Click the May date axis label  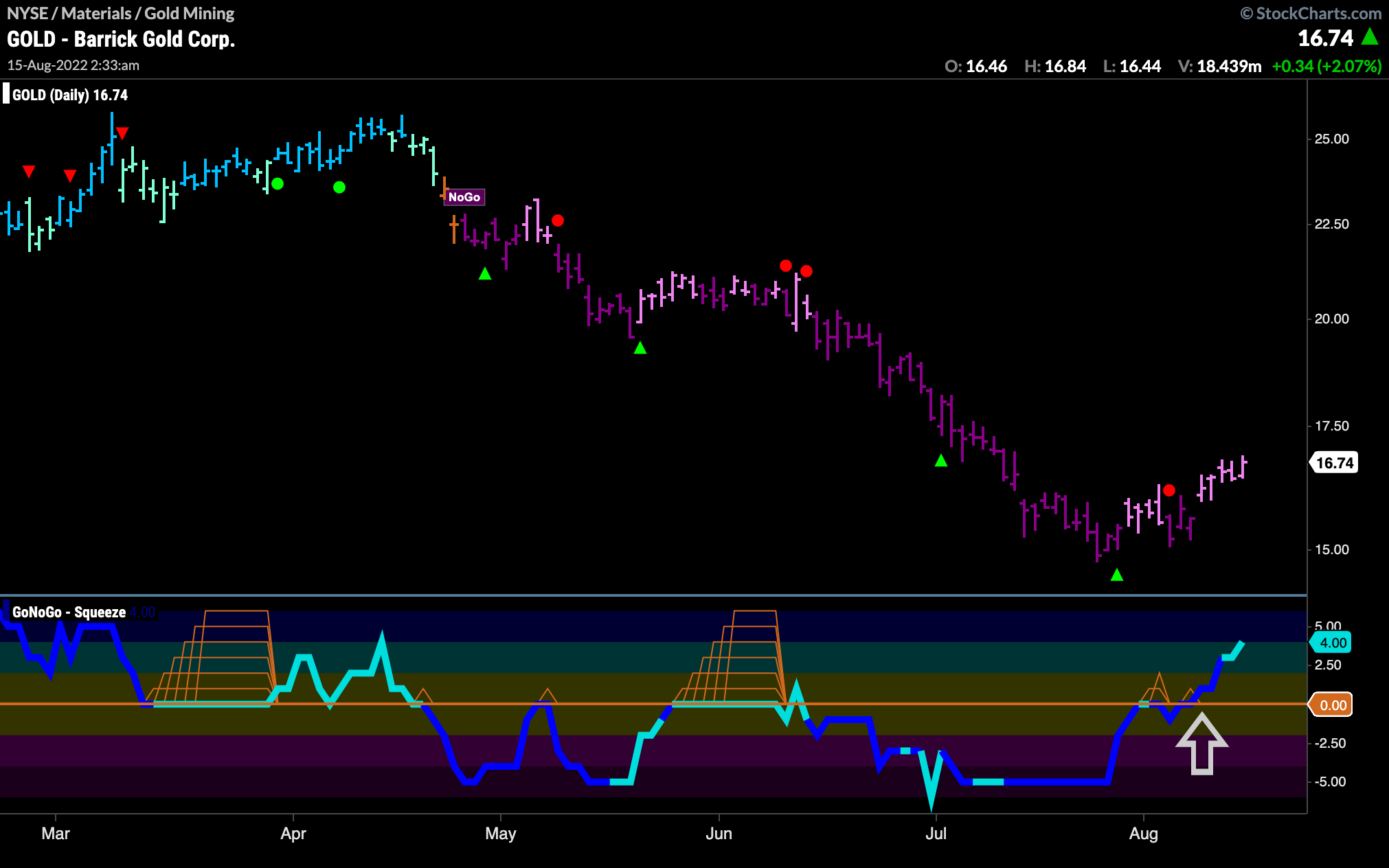501,834
